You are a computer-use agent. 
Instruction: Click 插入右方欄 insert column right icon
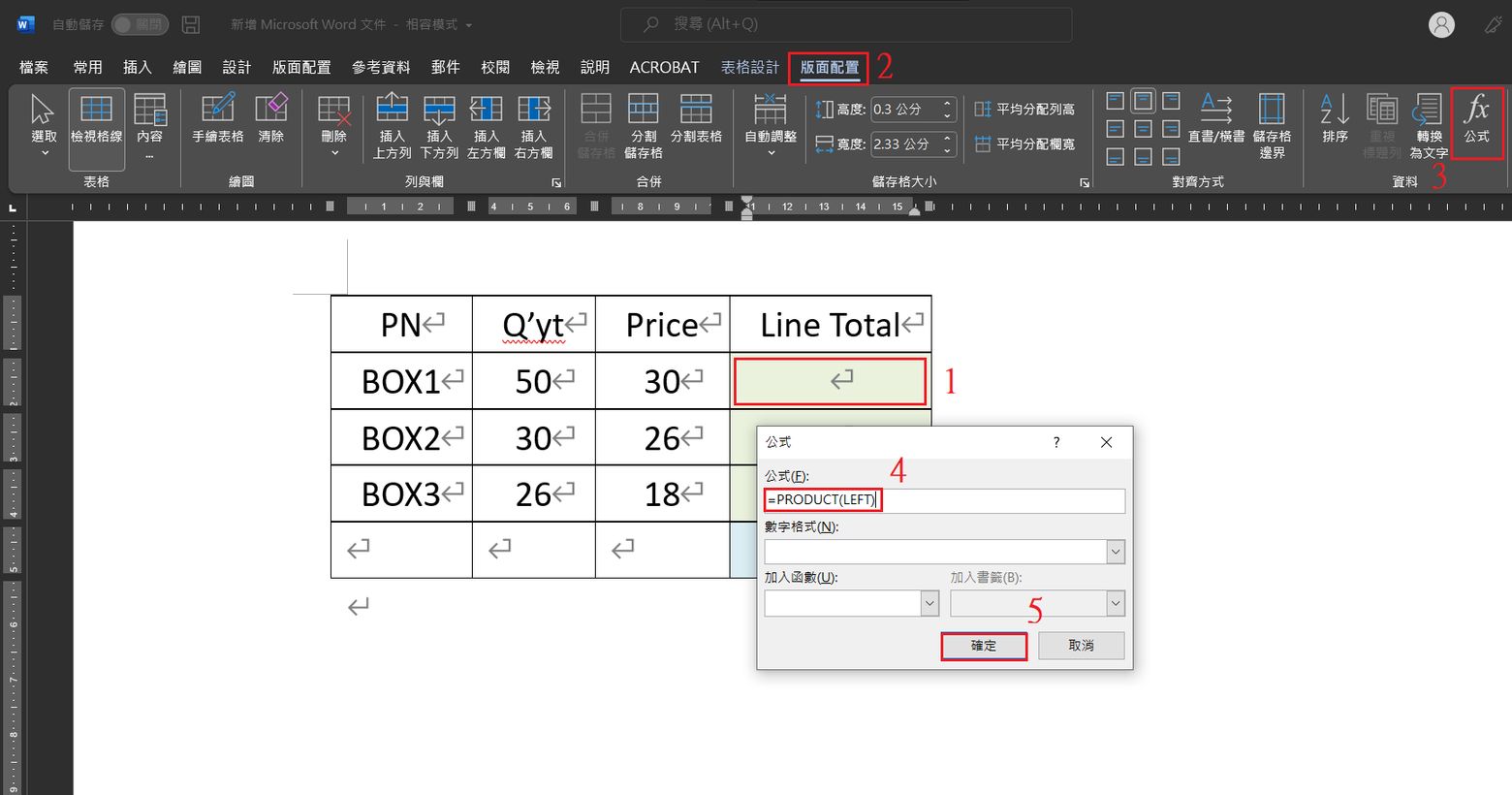(x=533, y=124)
